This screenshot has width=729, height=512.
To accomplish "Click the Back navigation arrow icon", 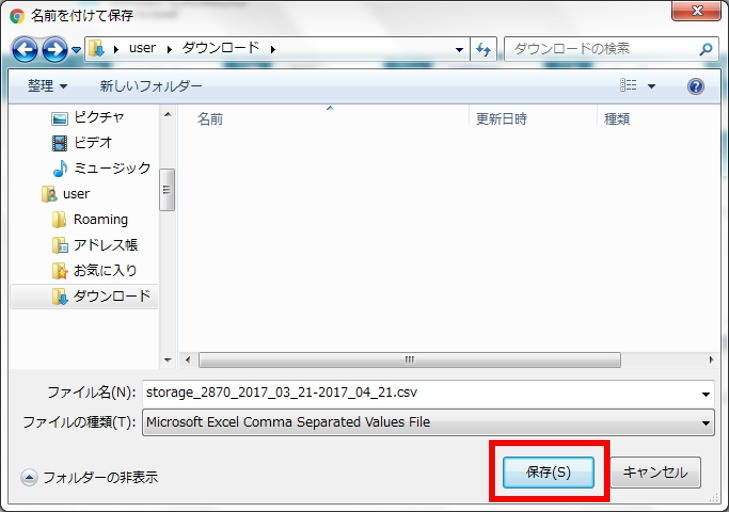I will 25,49.
